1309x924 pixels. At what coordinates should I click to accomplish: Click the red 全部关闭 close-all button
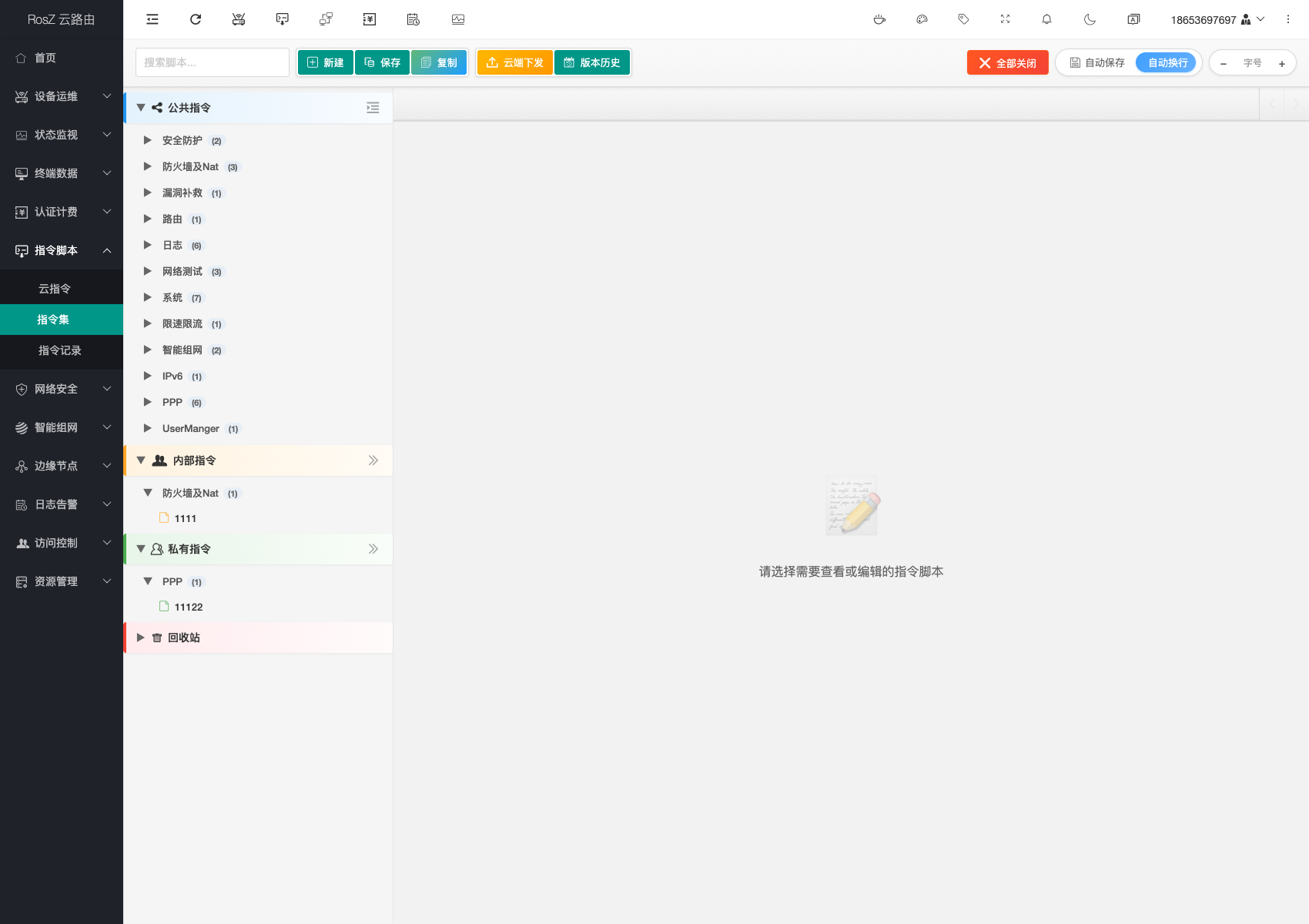pos(1007,62)
